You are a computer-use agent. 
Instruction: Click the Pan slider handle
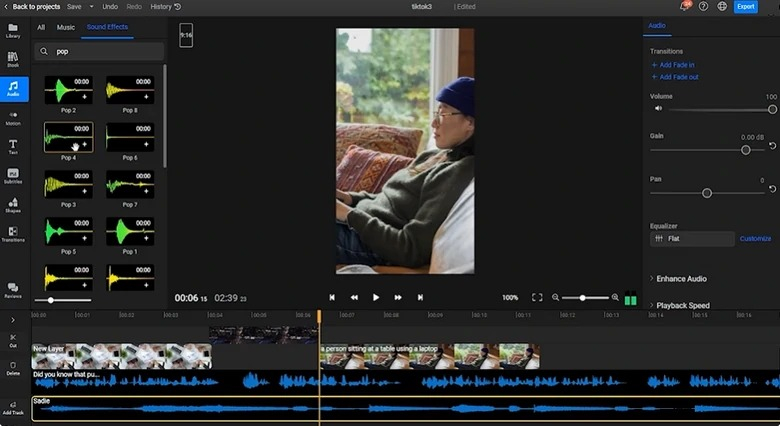(707, 193)
